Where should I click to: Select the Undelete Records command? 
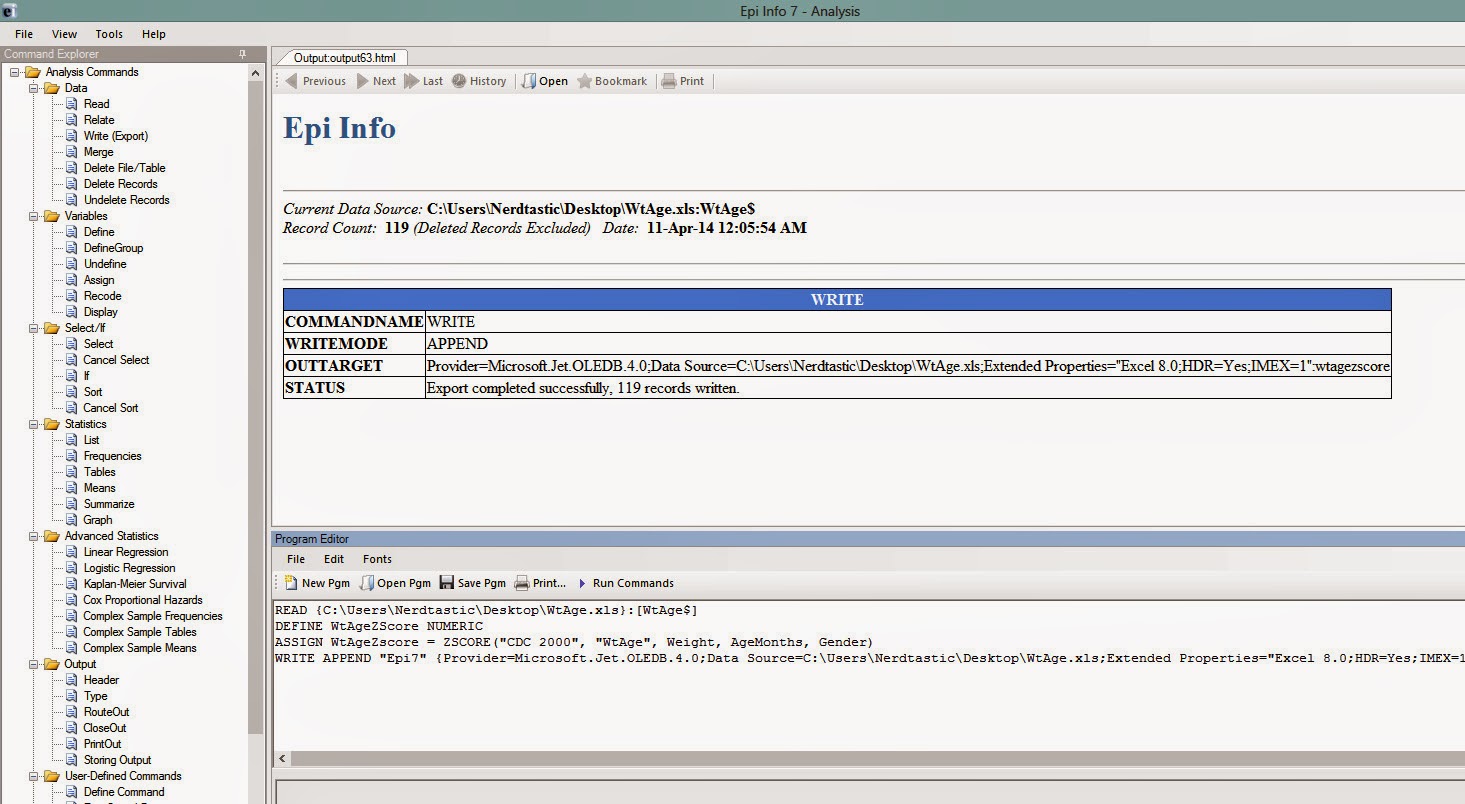(x=127, y=200)
